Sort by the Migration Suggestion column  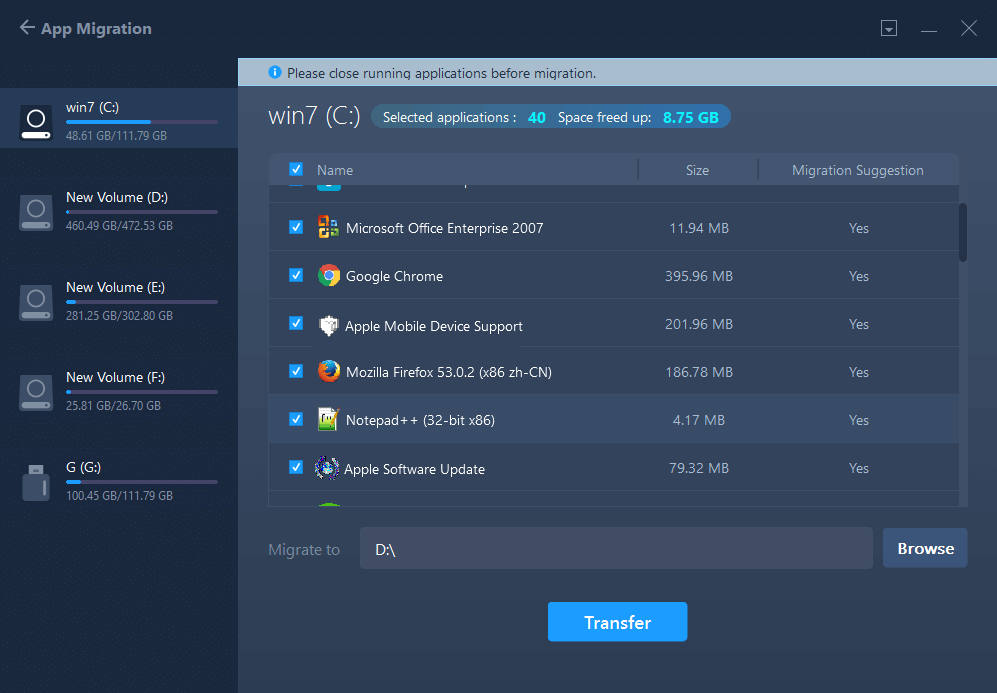click(858, 170)
